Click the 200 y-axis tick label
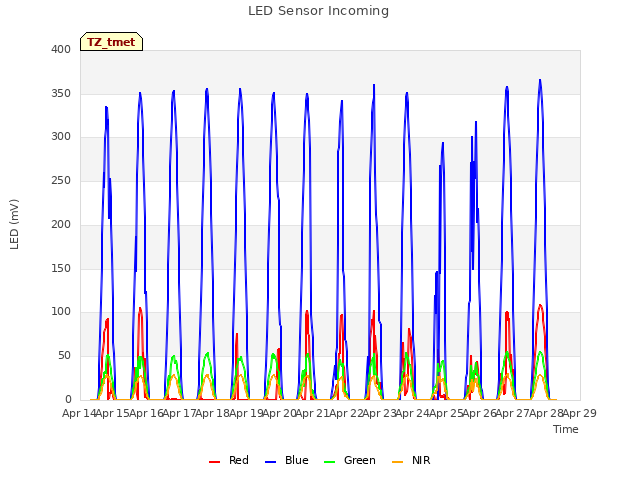The height and width of the screenshot is (480, 640). pyautogui.click(x=61, y=224)
